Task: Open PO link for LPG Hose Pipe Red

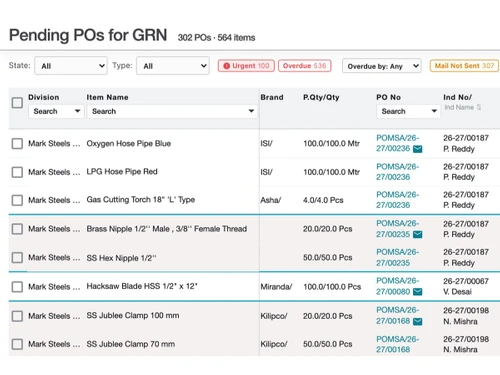Action: [397, 172]
